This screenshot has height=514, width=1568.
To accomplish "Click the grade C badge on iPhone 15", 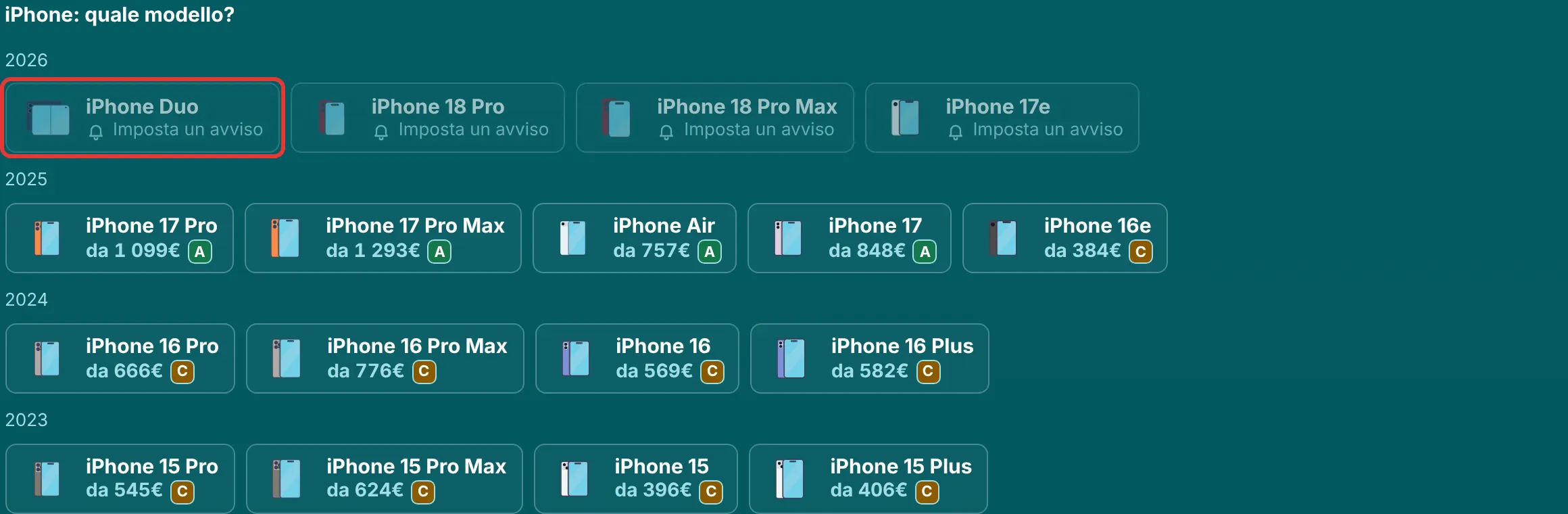I will click(711, 492).
